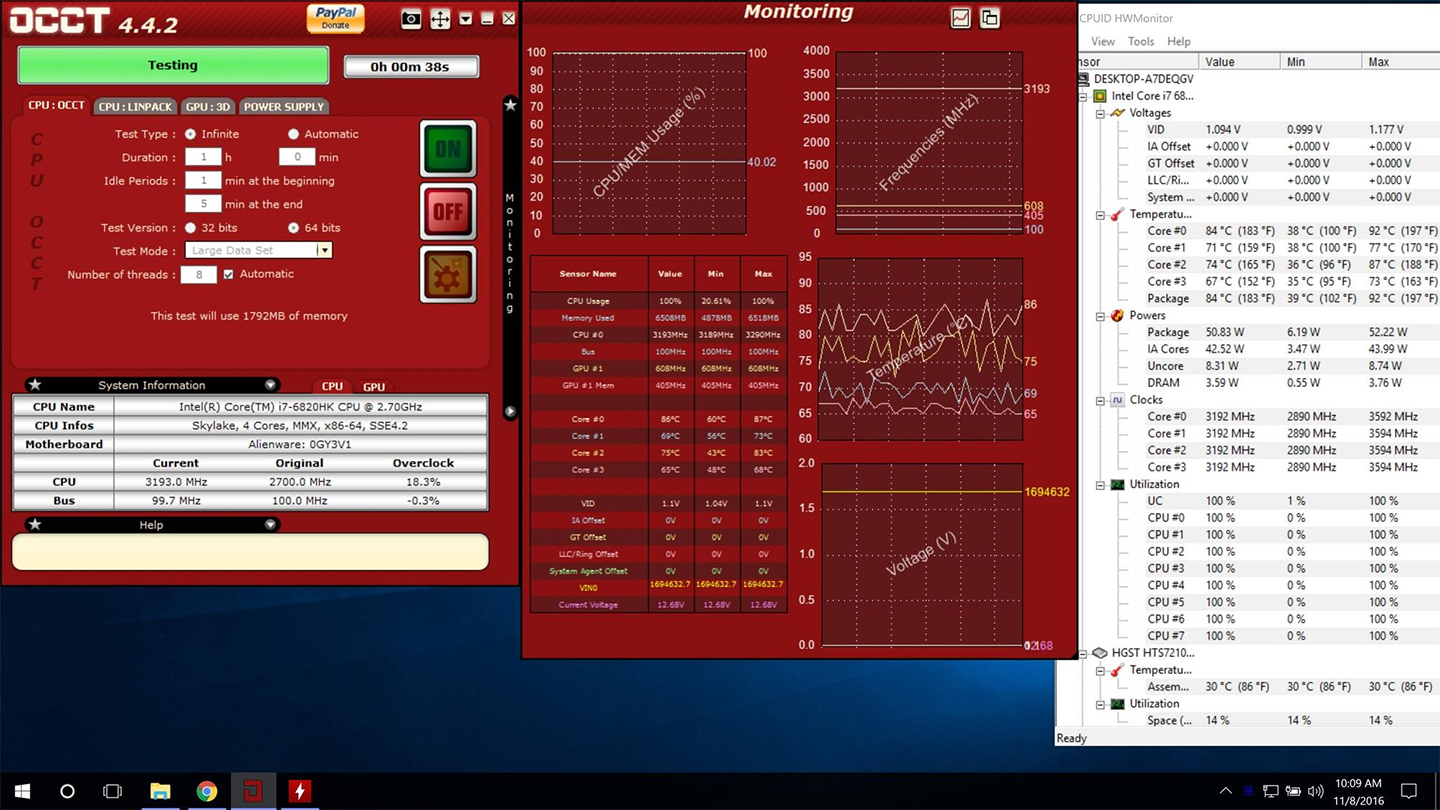
Task: Collapse CPU Temperatures tree node
Action: tap(1100, 215)
